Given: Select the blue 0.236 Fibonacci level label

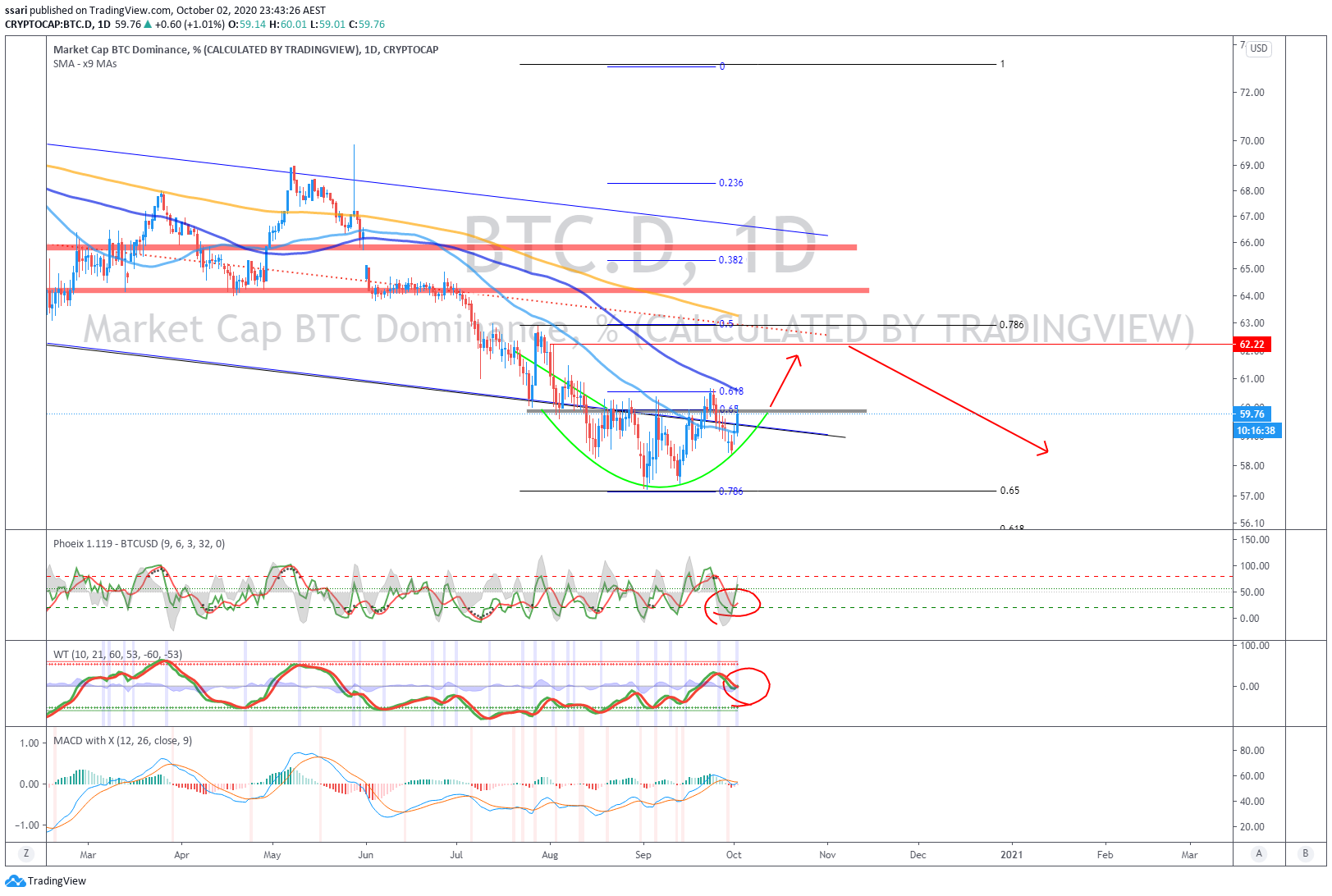Looking at the screenshot, I should [731, 183].
